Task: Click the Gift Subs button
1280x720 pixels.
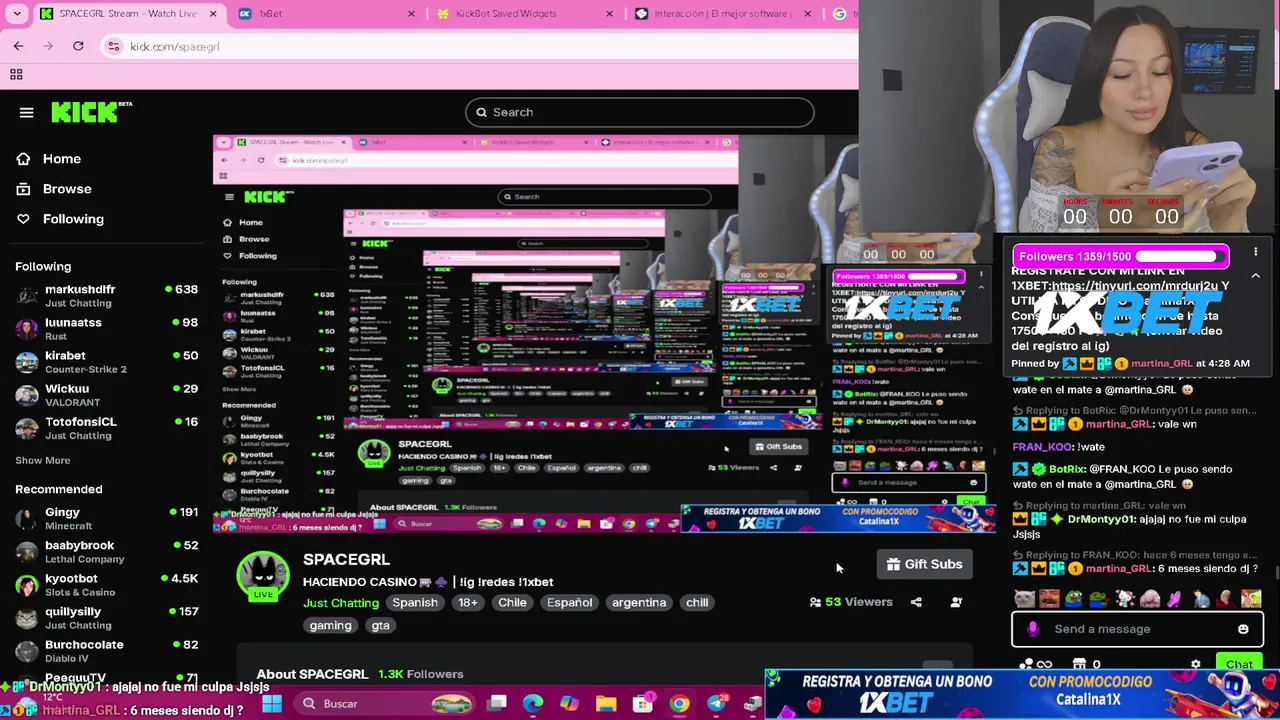Action: (924, 564)
